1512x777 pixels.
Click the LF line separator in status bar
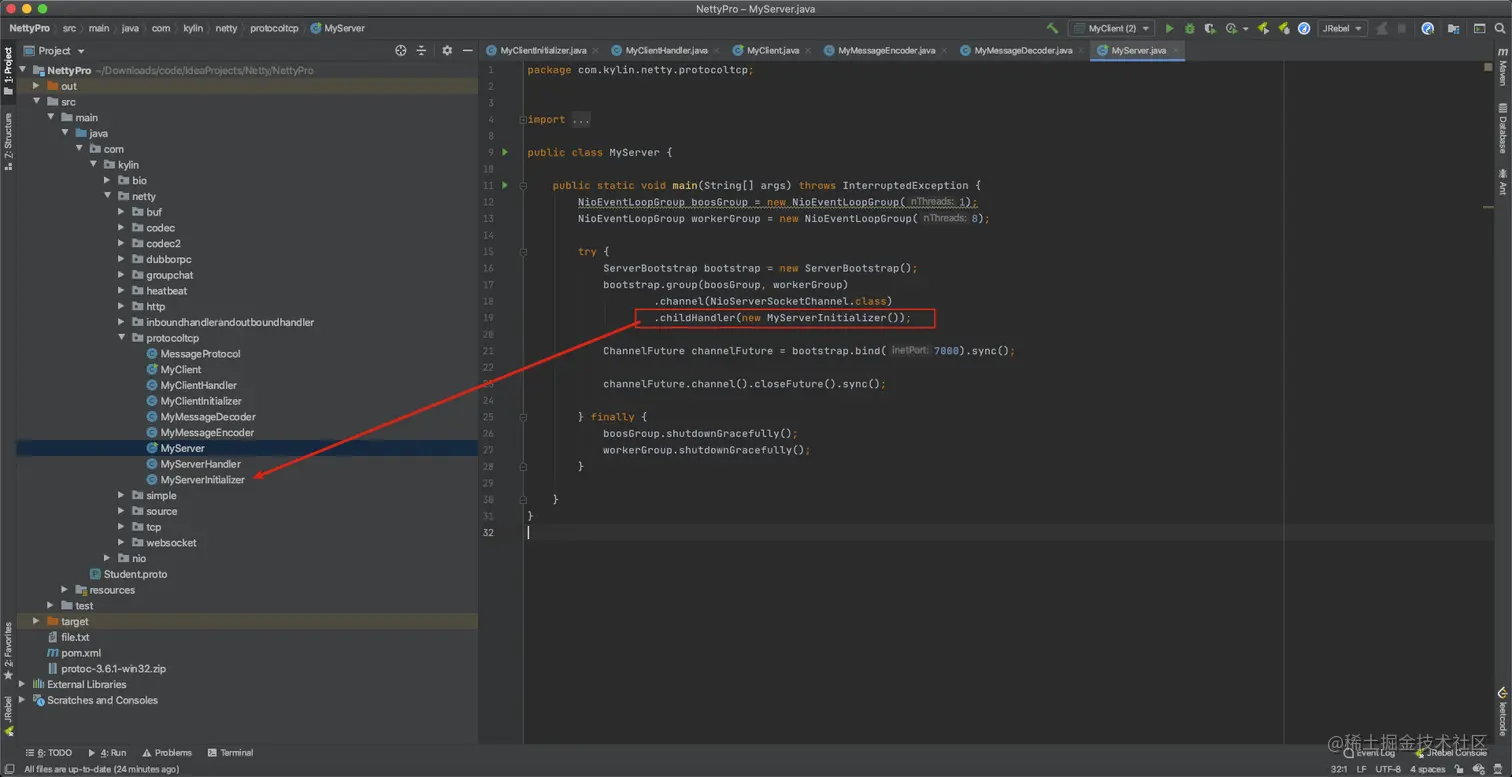1361,769
